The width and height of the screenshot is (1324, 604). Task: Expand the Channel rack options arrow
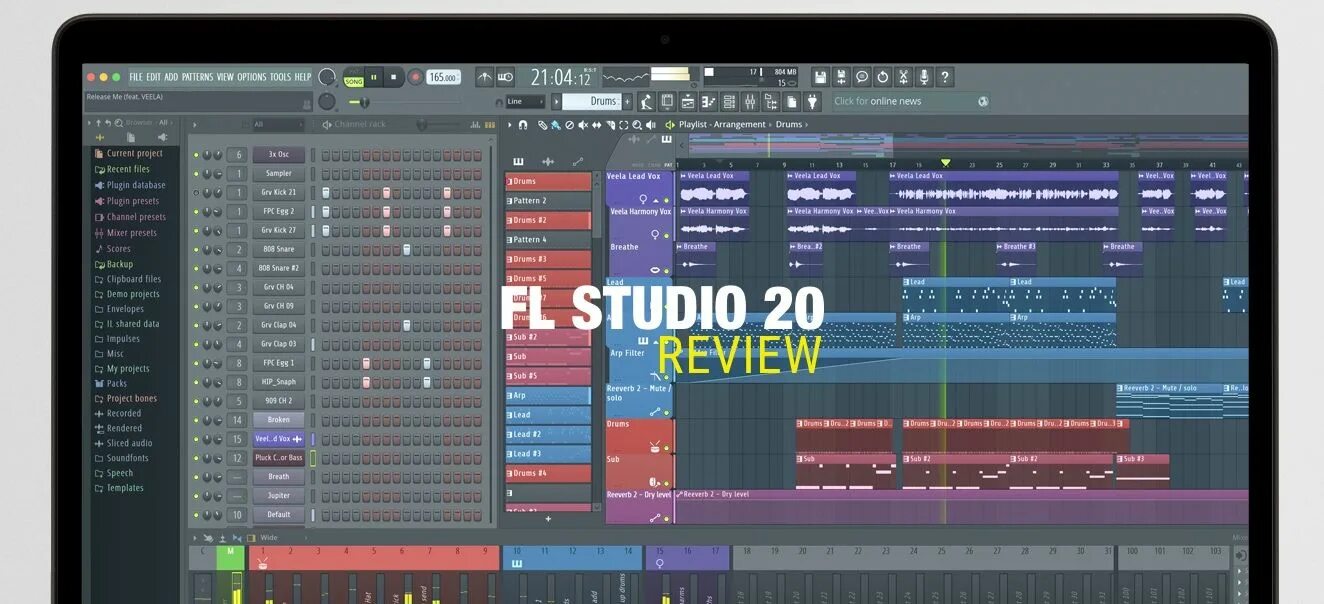[x=195, y=125]
